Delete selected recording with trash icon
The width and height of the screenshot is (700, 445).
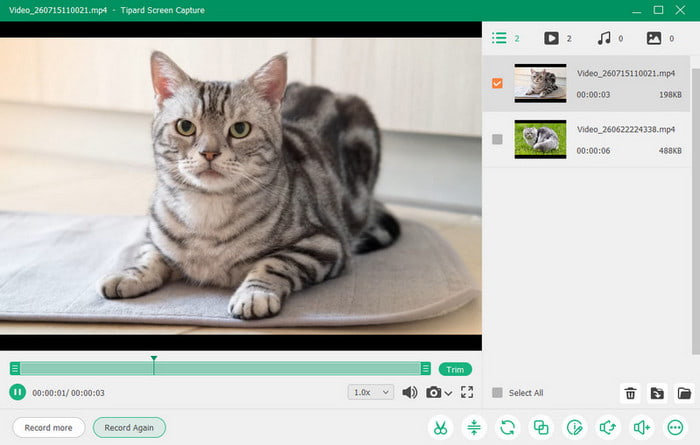coord(630,393)
